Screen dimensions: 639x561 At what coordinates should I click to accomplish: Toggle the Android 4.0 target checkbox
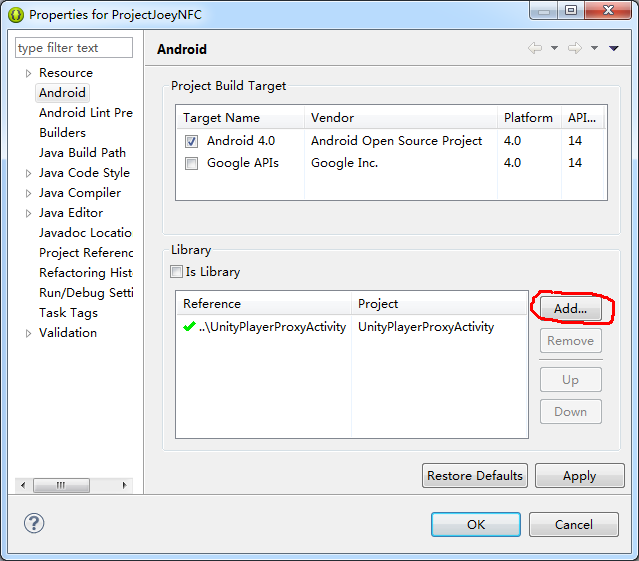pyautogui.click(x=191, y=142)
